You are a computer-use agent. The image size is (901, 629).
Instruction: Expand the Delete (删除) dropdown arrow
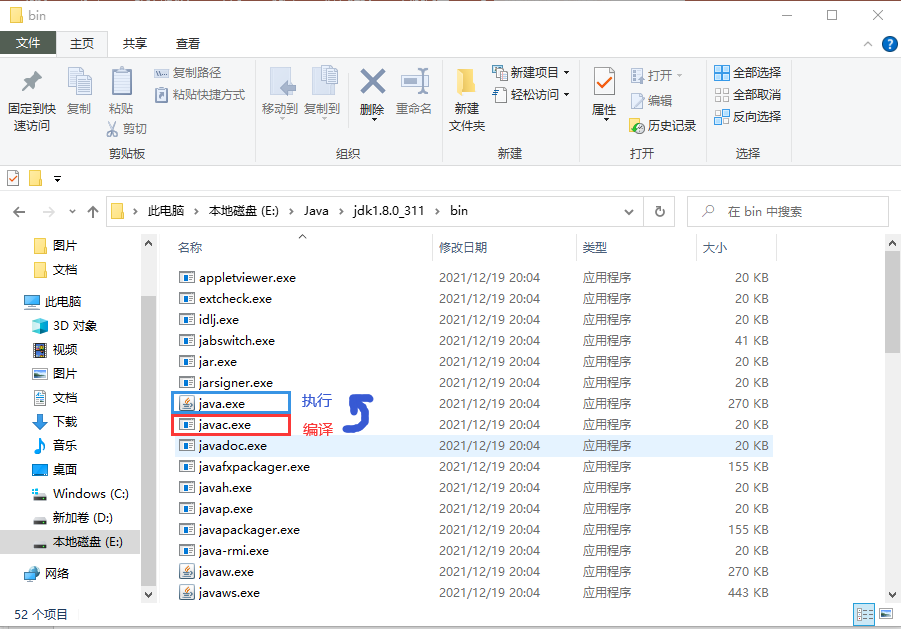pyautogui.click(x=374, y=119)
